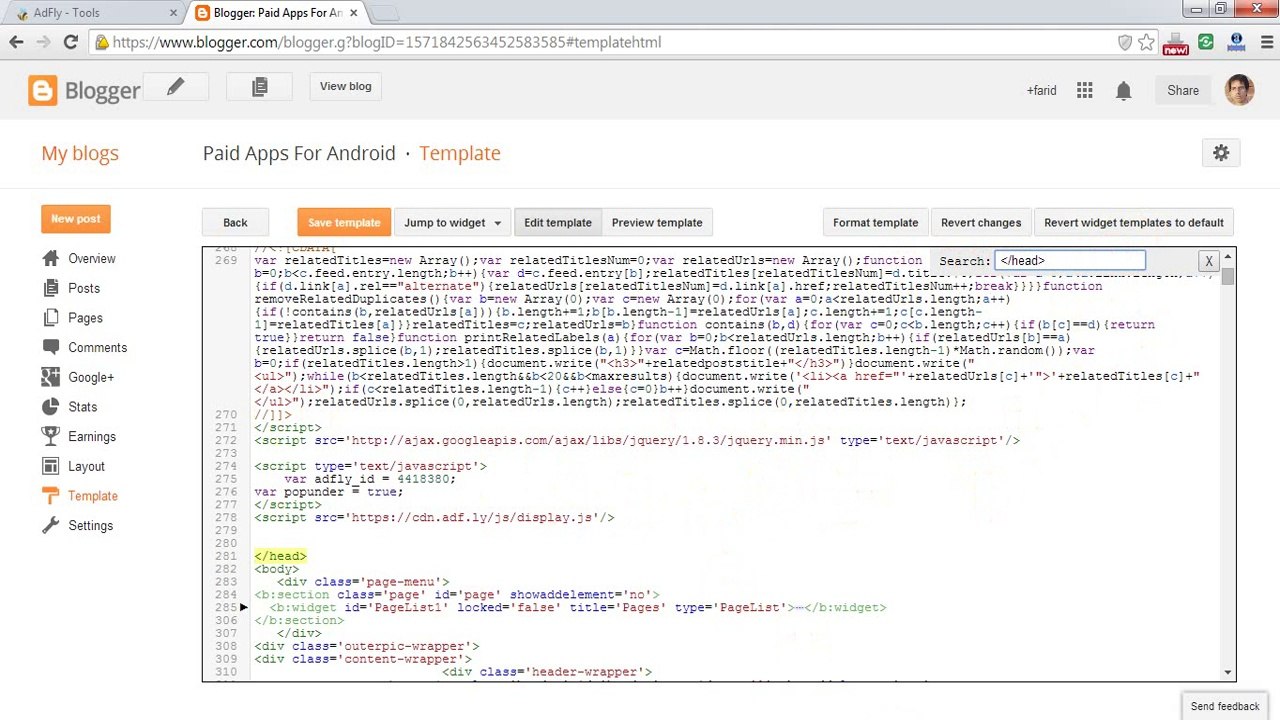
Task: Save the template
Action: tap(344, 223)
